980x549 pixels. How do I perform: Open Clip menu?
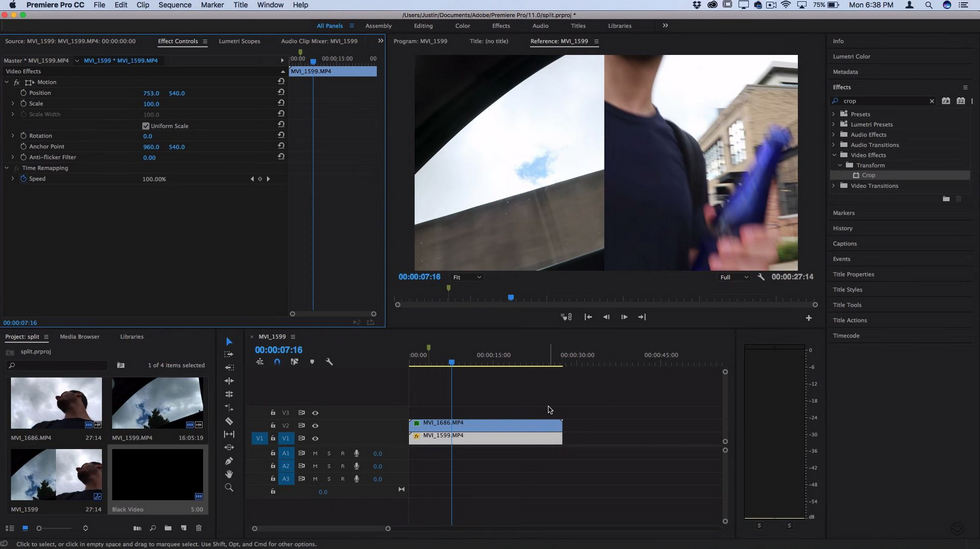point(142,4)
